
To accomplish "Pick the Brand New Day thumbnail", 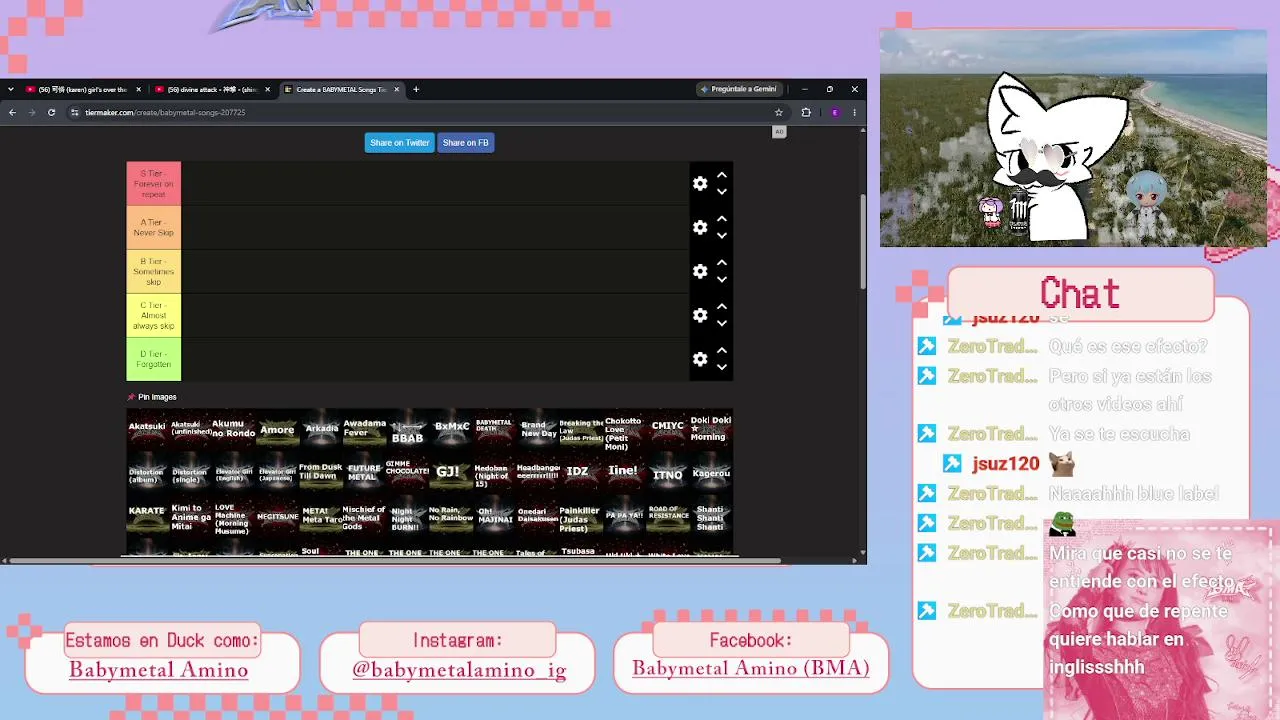I will point(538,430).
